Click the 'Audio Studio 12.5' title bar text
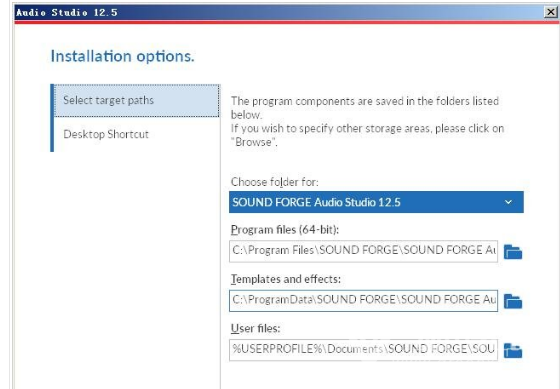This screenshot has width=560, height=389. pos(67,13)
